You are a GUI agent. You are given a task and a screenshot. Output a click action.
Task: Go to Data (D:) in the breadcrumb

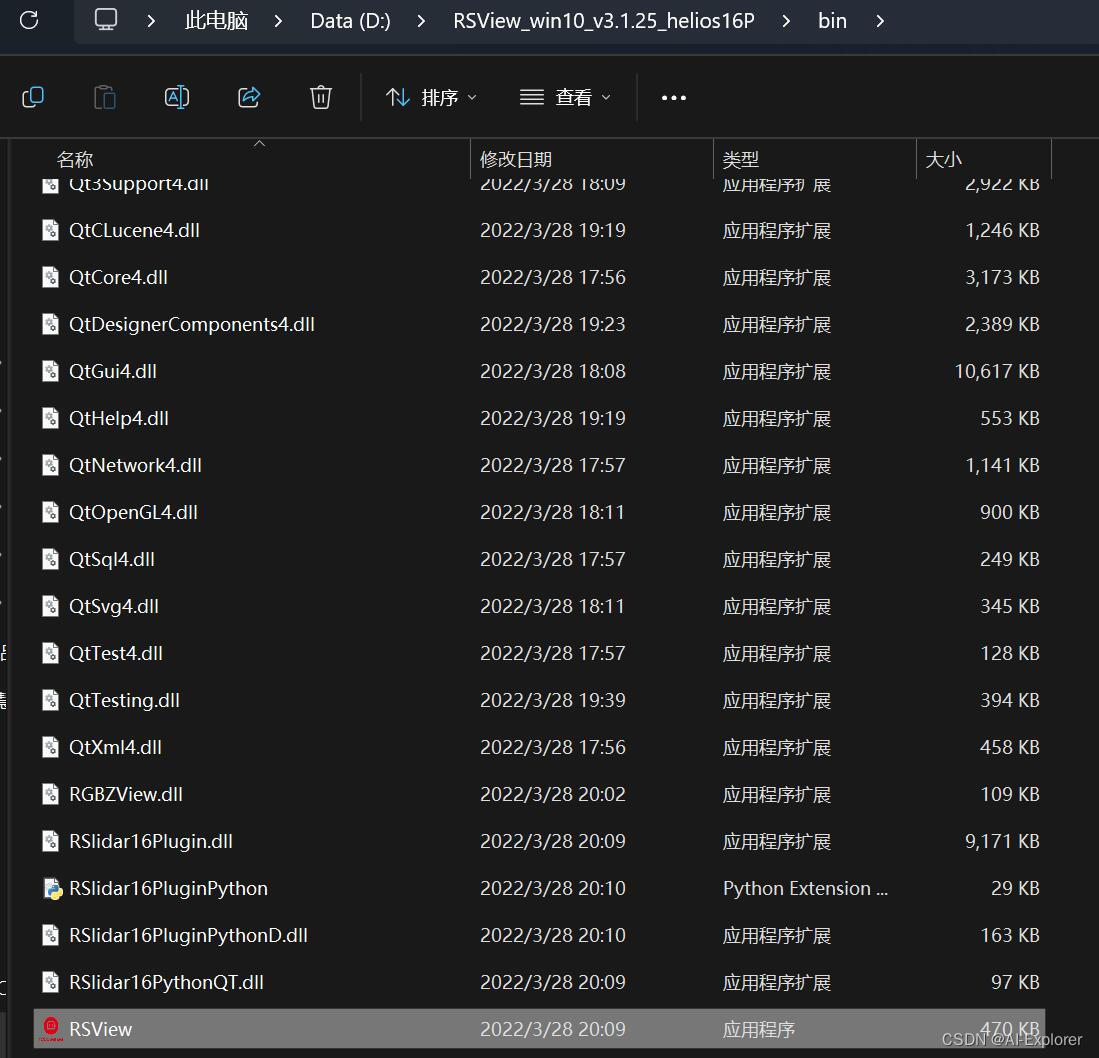350,21
